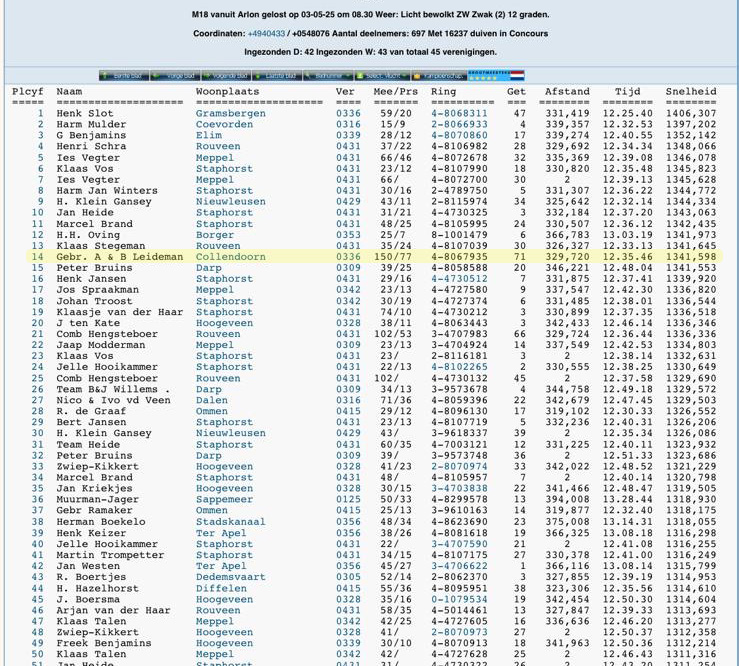Image resolution: width=739 pixels, height=666 pixels.
Task: Open Ter Apel link for Henk Keizer
Action: pyautogui.click(x=221, y=533)
